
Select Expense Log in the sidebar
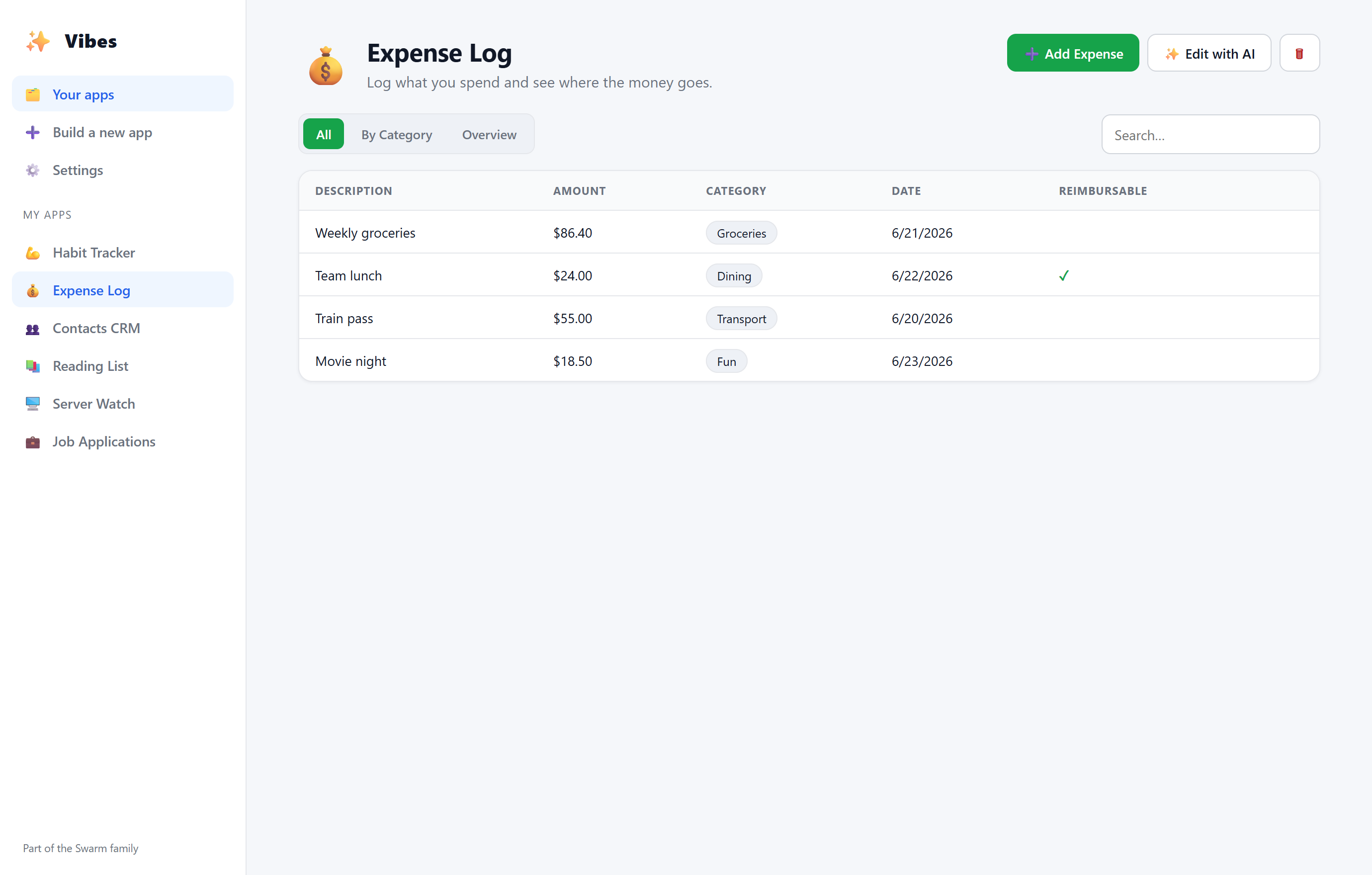tap(122, 290)
